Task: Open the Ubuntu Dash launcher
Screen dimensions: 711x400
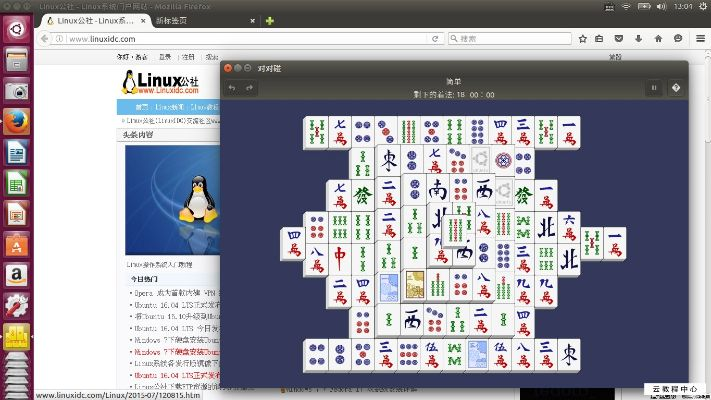Action: (17, 30)
